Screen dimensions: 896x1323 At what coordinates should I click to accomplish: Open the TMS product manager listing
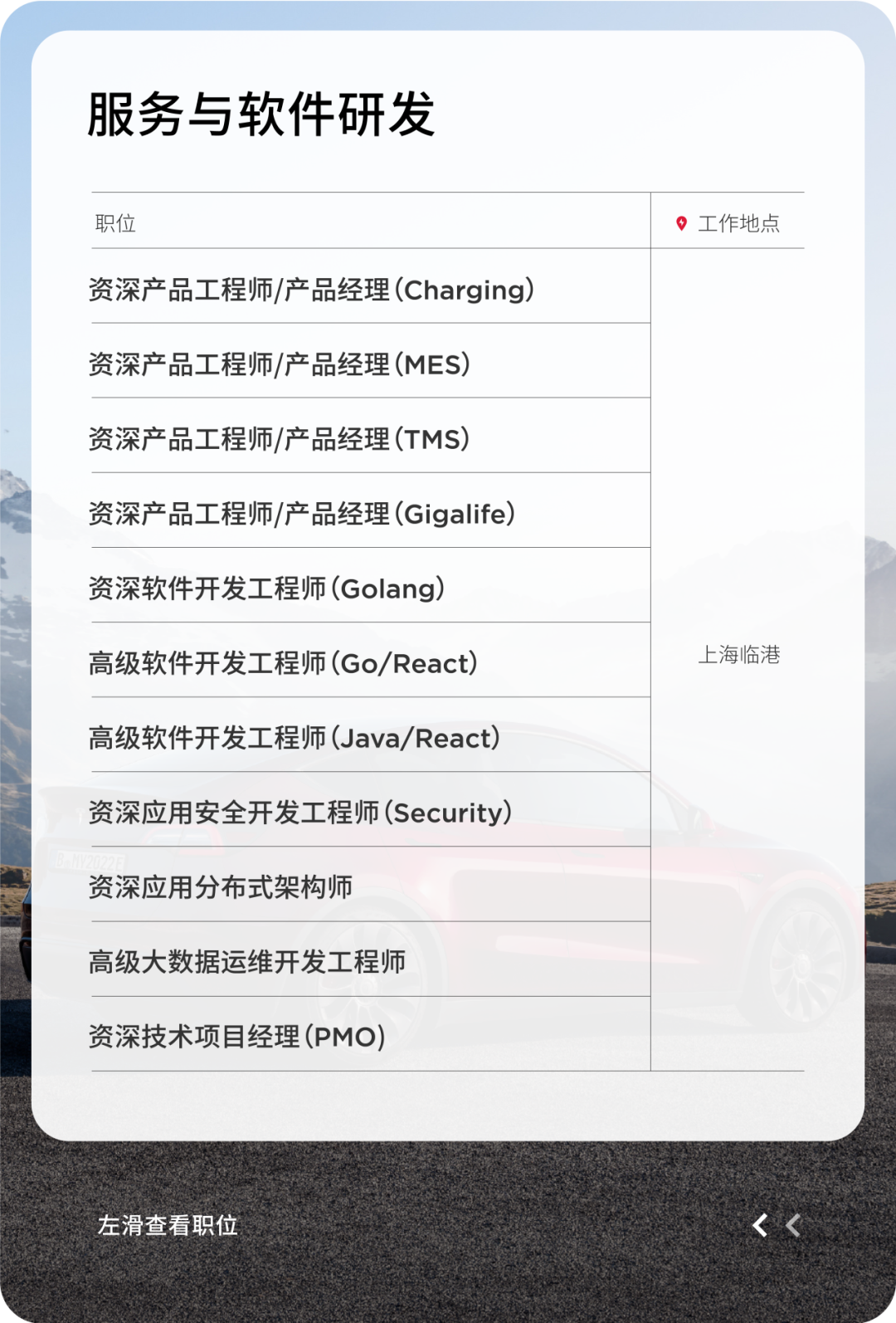click(280, 439)
